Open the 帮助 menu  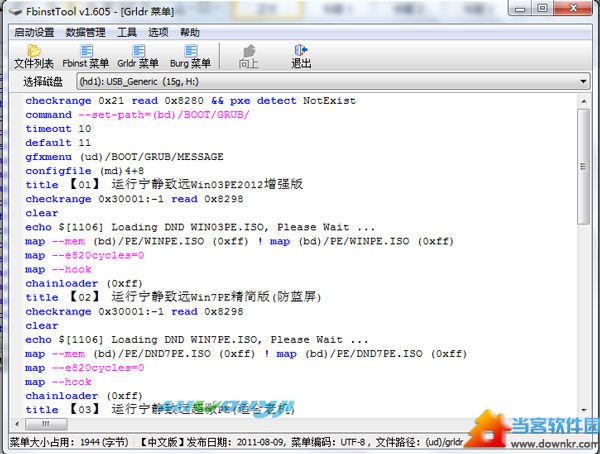(190, 33)
